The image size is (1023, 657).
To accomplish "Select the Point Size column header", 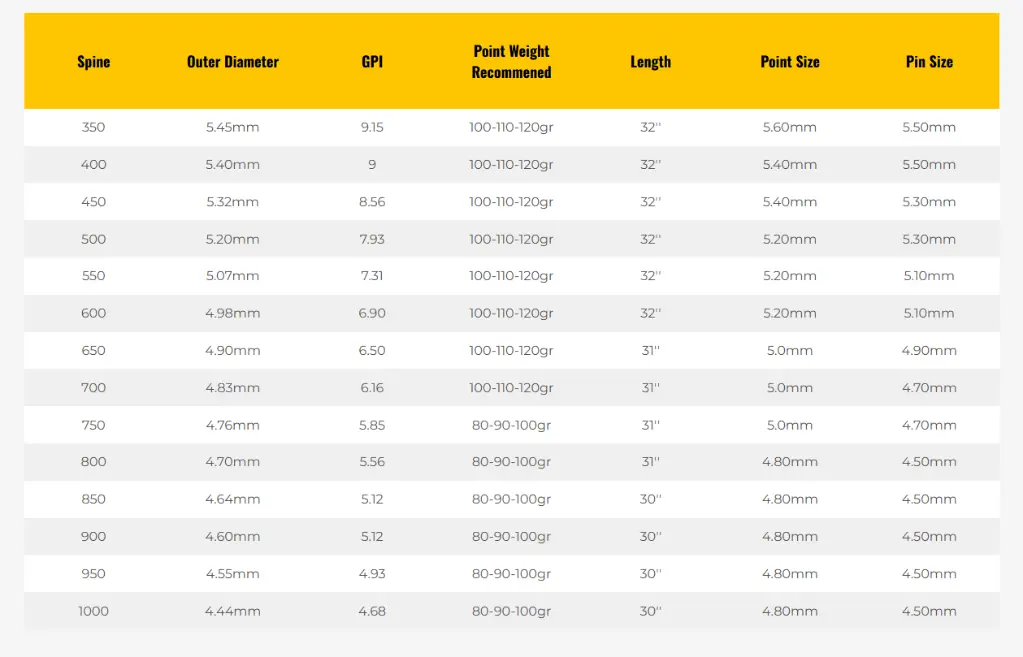I will (789, 62).
